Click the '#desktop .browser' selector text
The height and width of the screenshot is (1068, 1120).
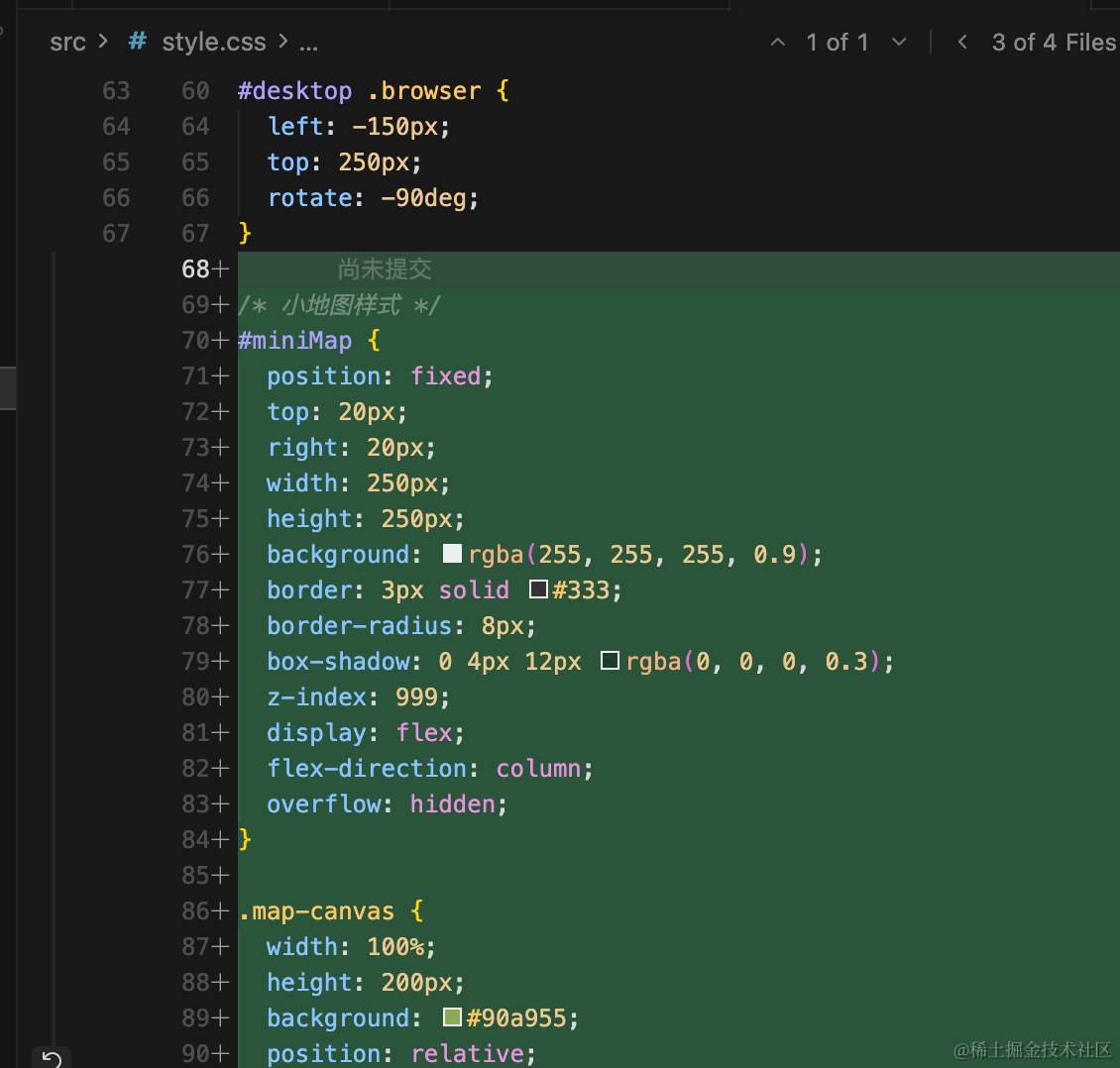(x=359, y=91)
